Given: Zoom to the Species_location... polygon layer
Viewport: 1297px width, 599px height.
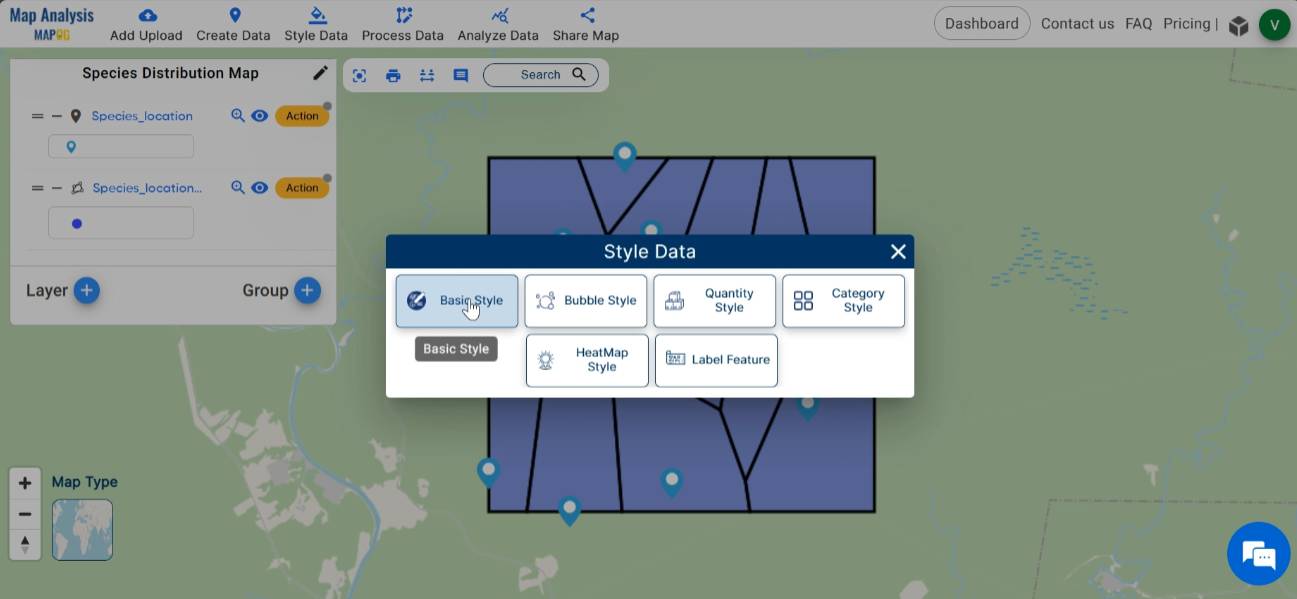Looking at the screenshot, I should (238, 188).
